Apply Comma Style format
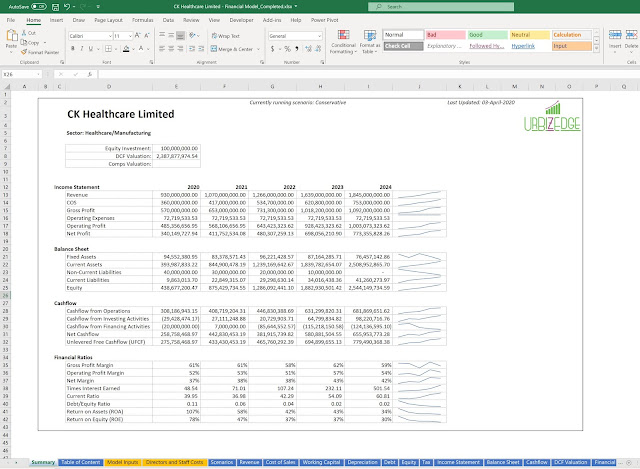 coord(297,49)
